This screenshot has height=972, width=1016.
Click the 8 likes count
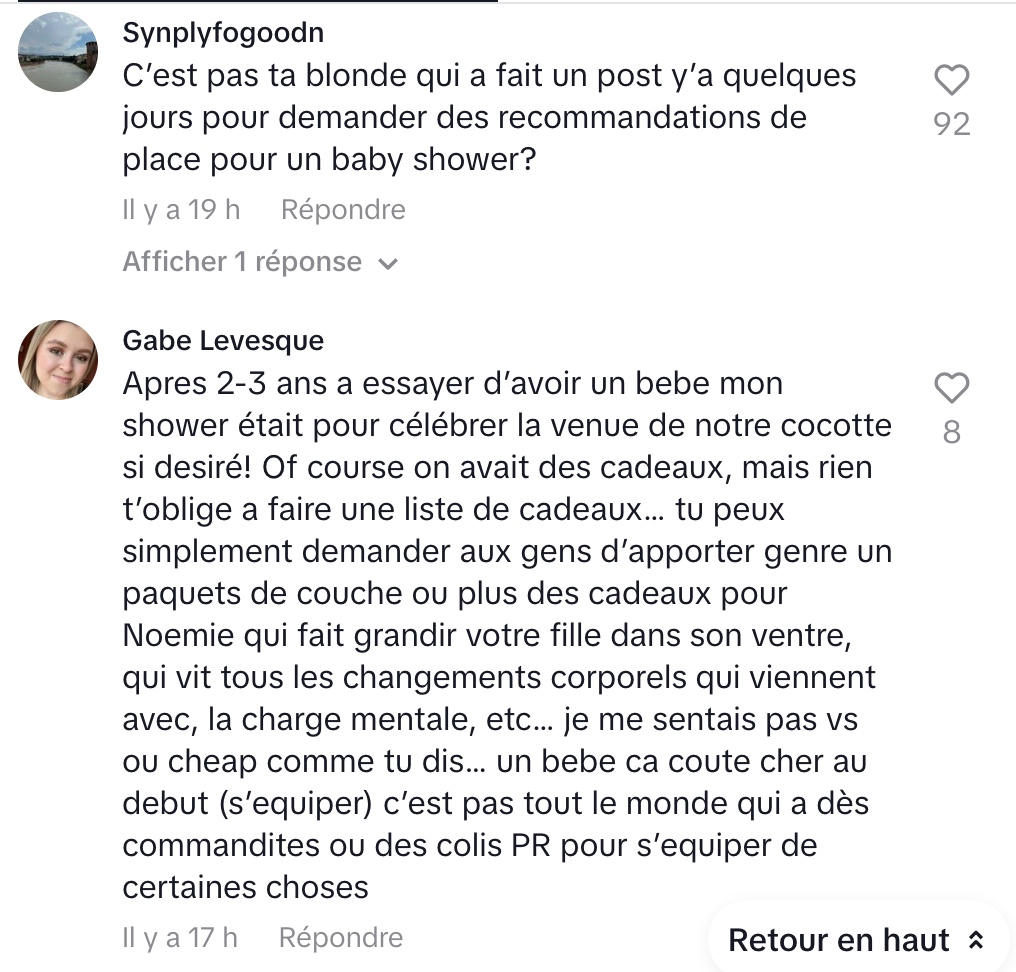pyautogui.click(x=951, y=432)
